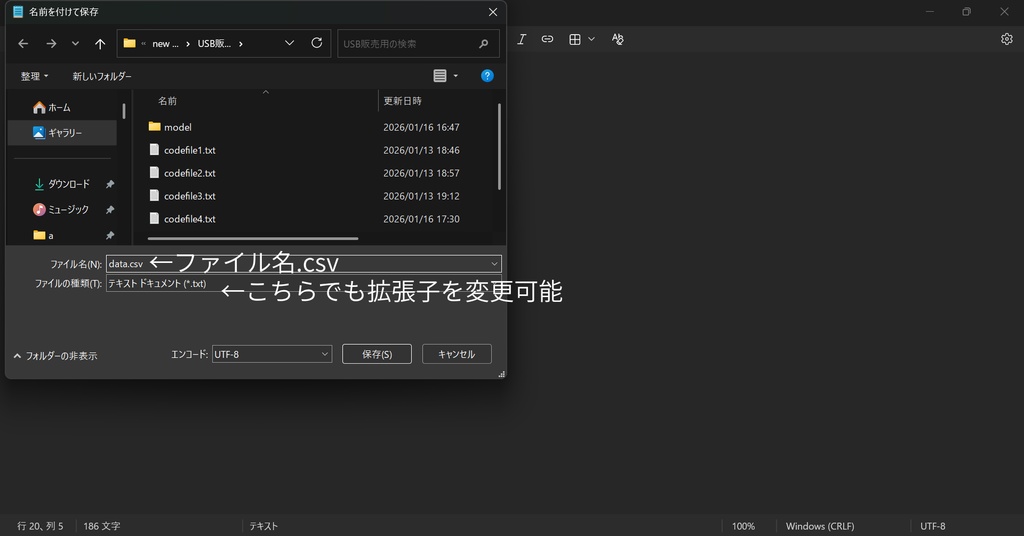
Task: Open the ファイルの種類 file type dropdown
Action: coord(303,283)
